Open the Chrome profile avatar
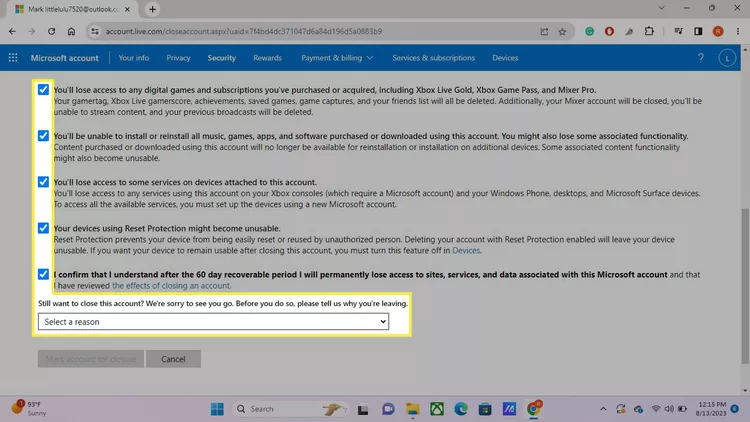The image size is (750, 422). [718, 31]
